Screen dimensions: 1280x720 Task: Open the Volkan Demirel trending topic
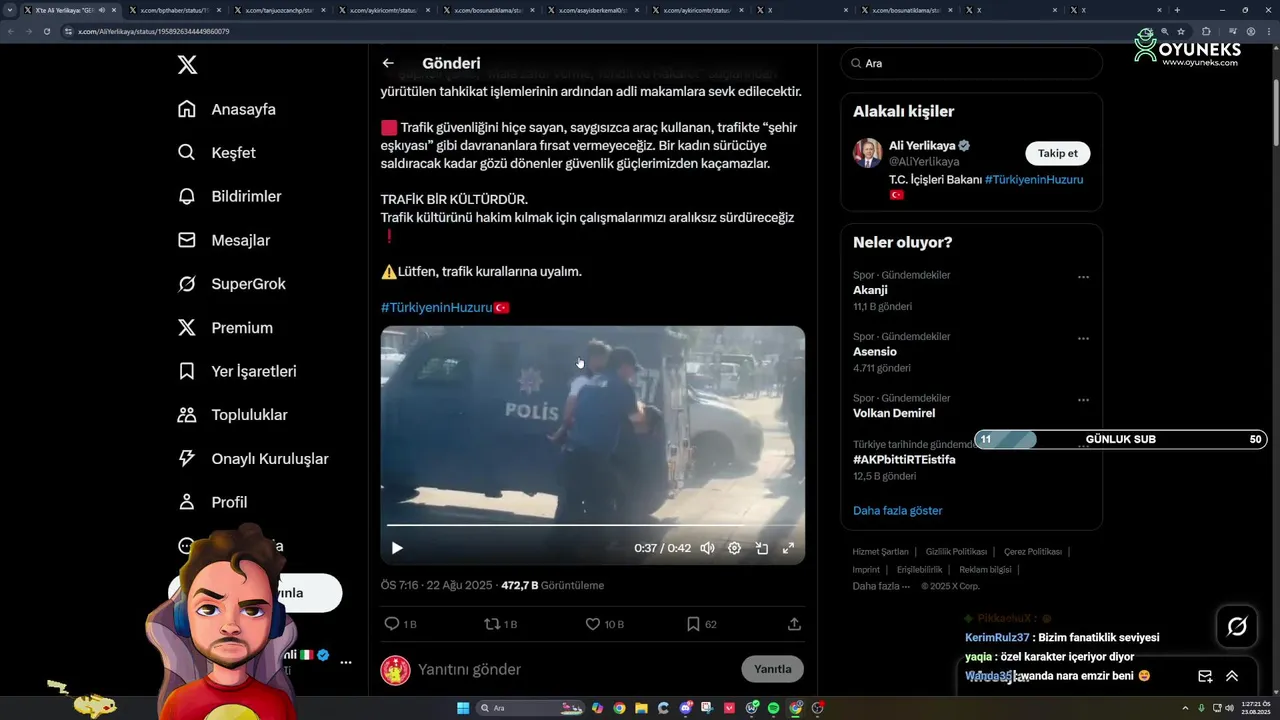894,413
